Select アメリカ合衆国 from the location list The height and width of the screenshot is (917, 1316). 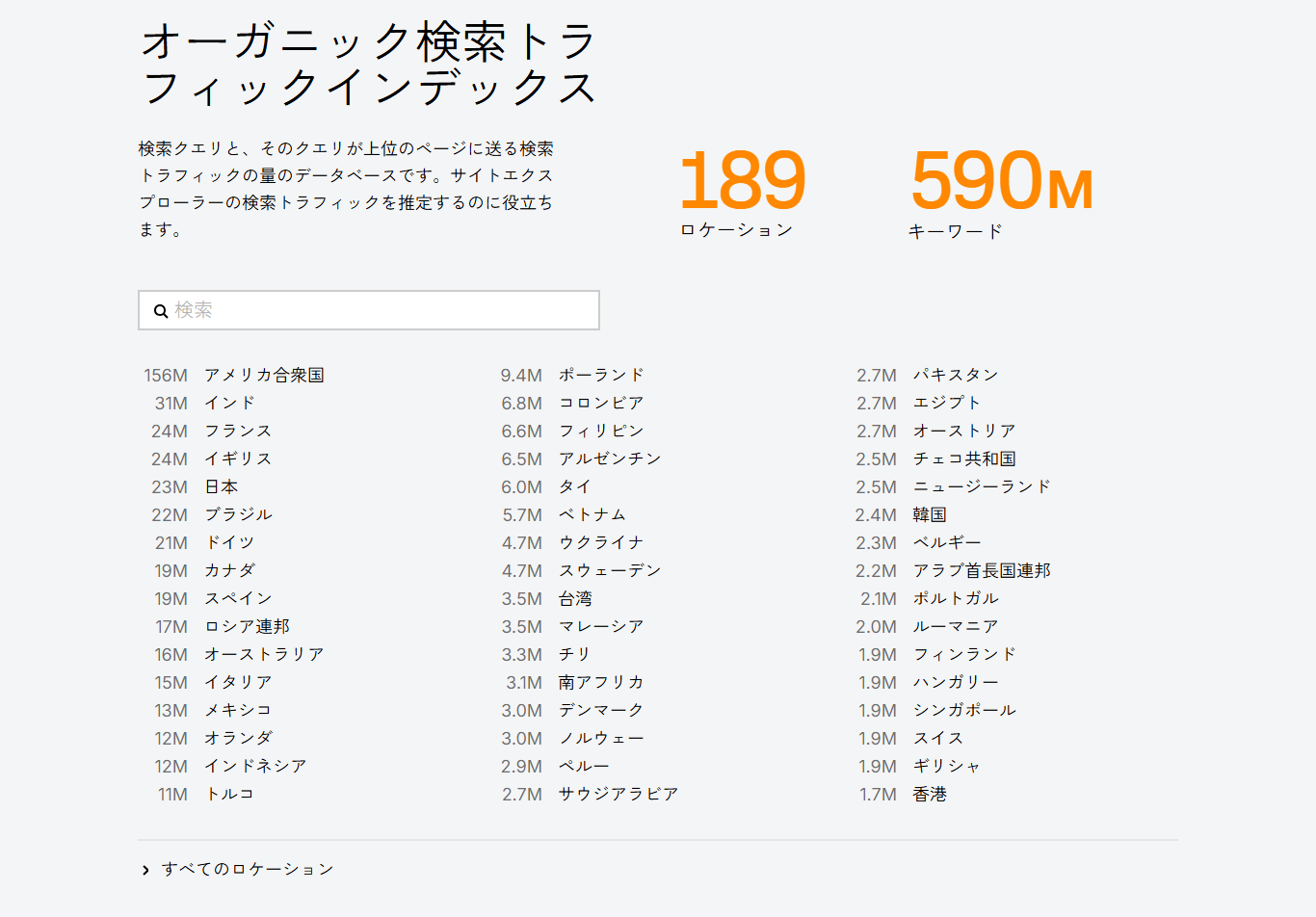pyautogui.click(x=262, y=375)
